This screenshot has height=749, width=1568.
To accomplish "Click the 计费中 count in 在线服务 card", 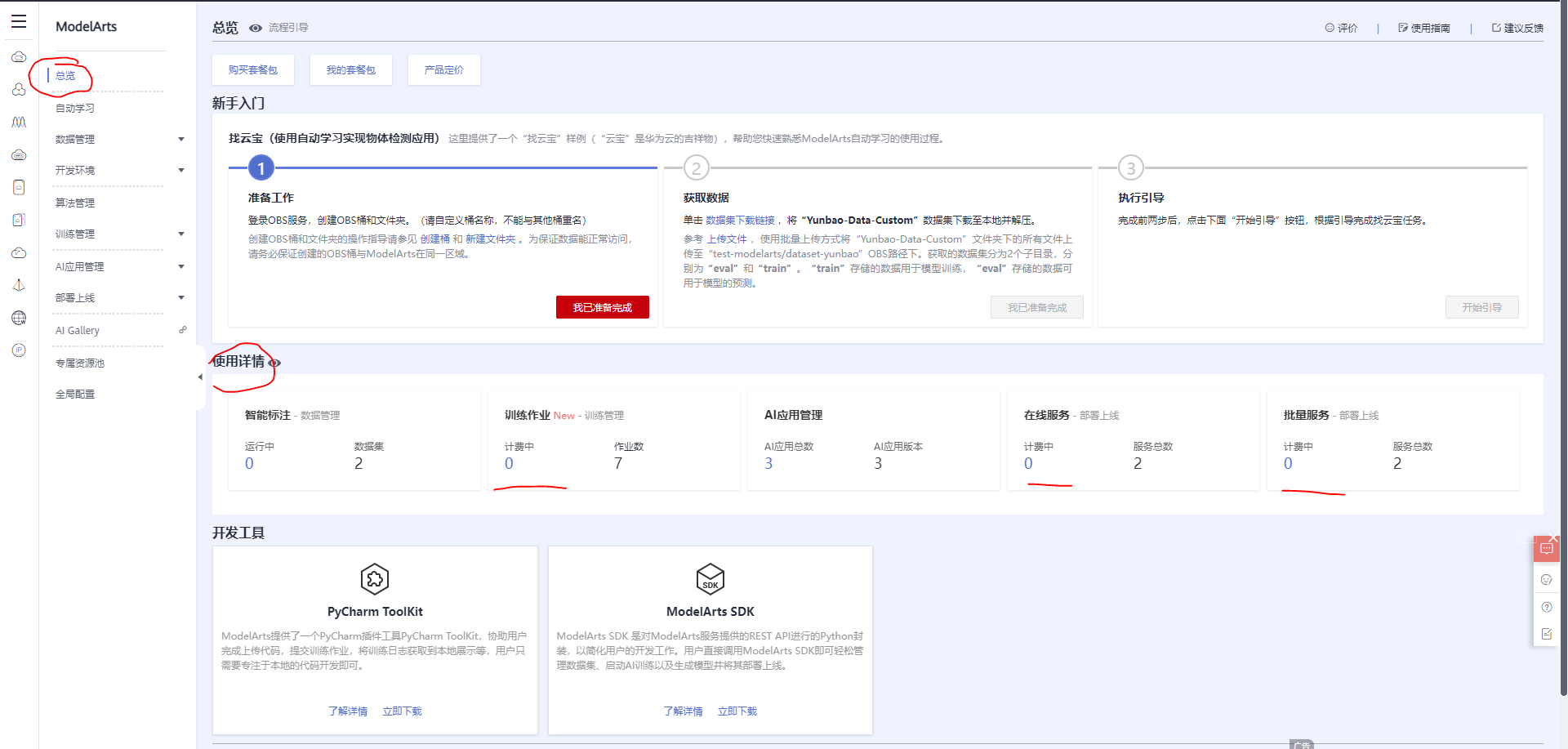I will 1028,463.
